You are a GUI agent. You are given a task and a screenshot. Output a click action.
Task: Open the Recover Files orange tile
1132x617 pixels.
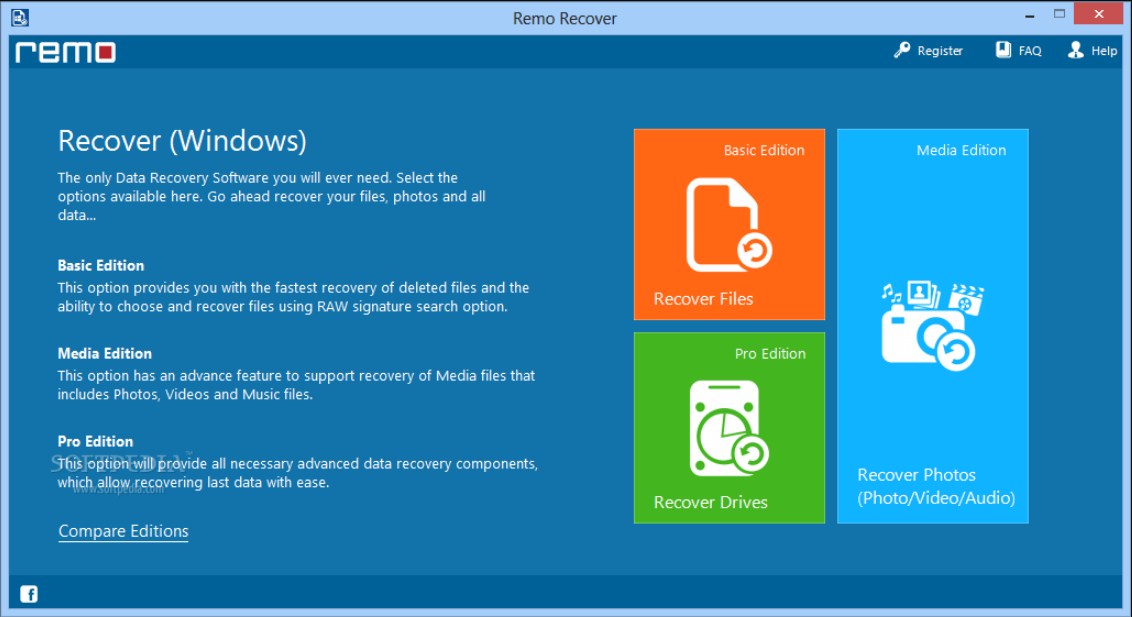click(729, 224)
